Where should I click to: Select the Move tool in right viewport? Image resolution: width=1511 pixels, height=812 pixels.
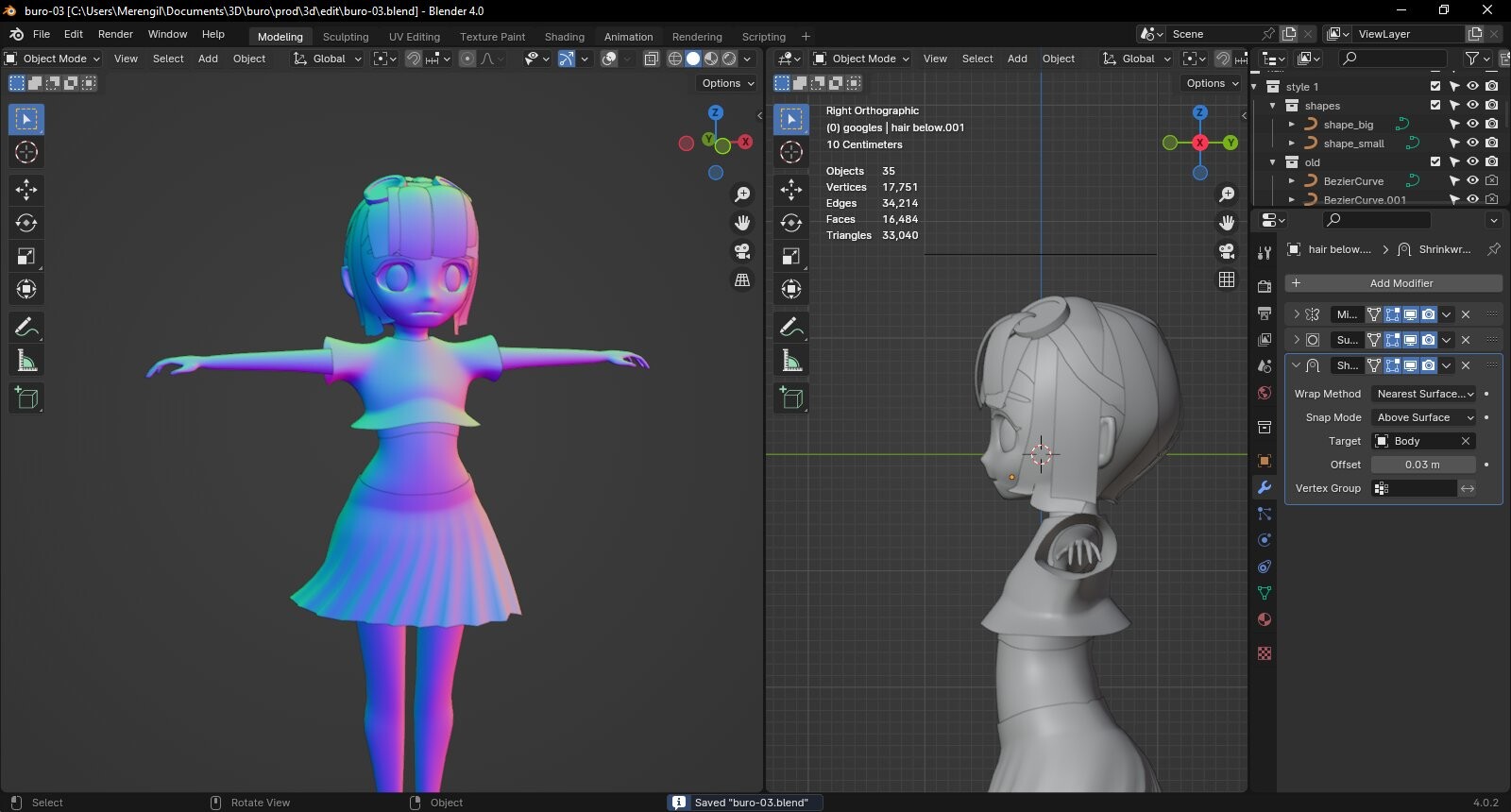791,190
